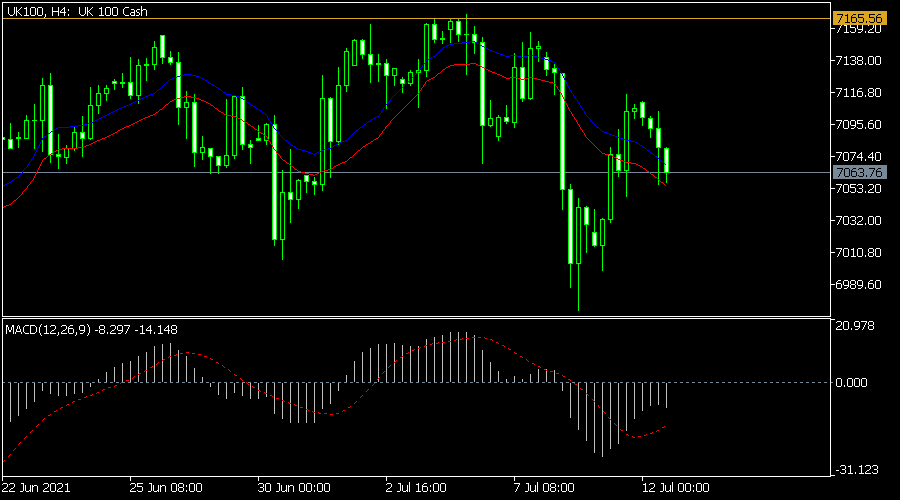Click the '7 Jul 08:00' time label
This screenshot has width=900, height=500.
pyautogui.click(x=544, y=487)
